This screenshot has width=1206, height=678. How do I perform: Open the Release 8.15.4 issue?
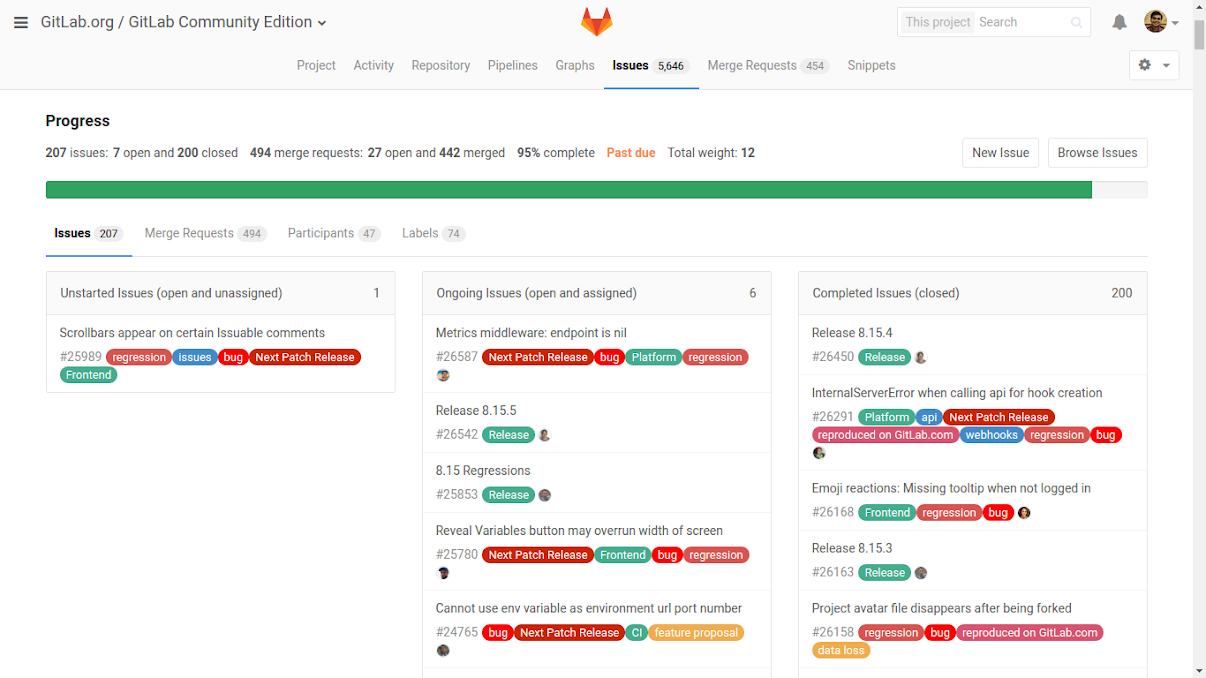tap(852, 333)
